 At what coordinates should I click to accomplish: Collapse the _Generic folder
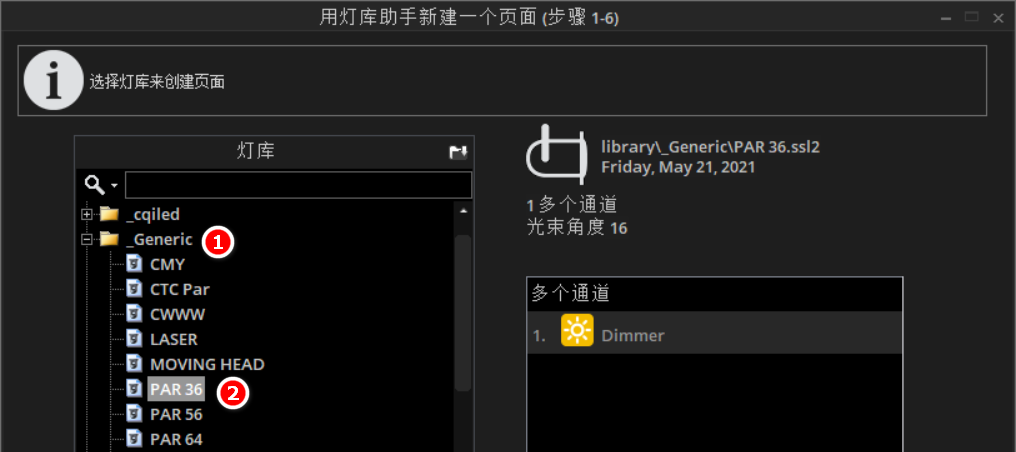(x=86, y=240)
